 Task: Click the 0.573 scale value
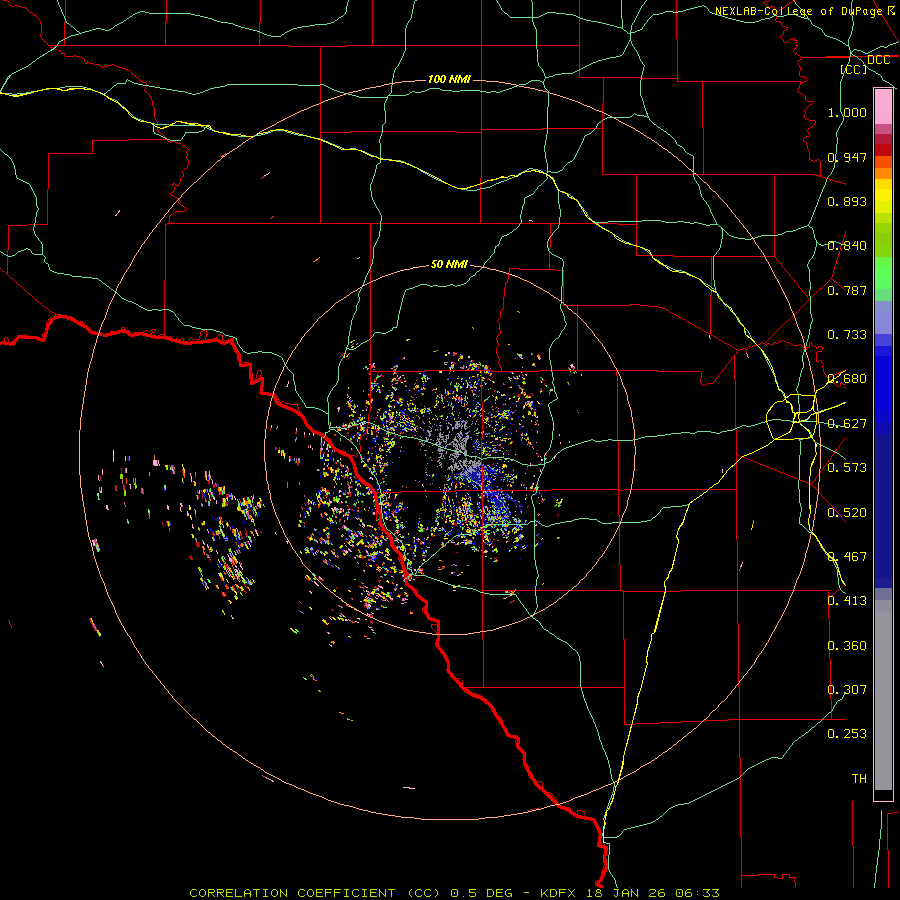[x=847, y=468]
